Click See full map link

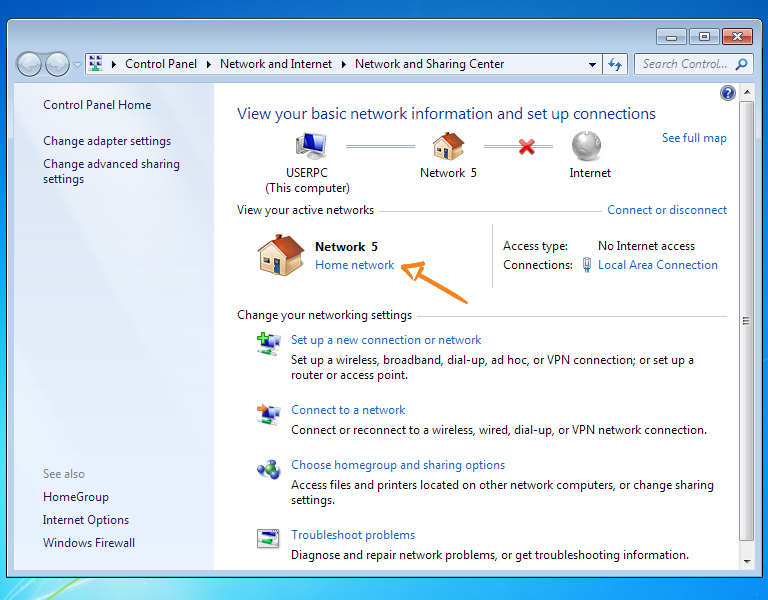[694, 138]
